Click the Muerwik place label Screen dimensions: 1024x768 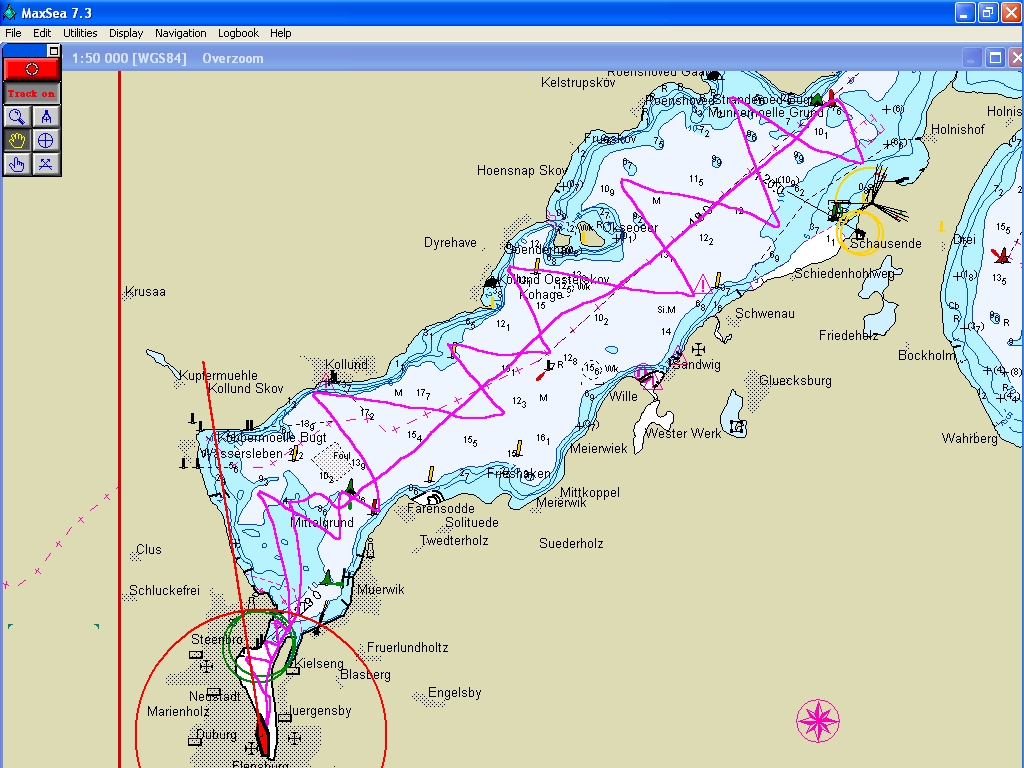tap(381, 590)
